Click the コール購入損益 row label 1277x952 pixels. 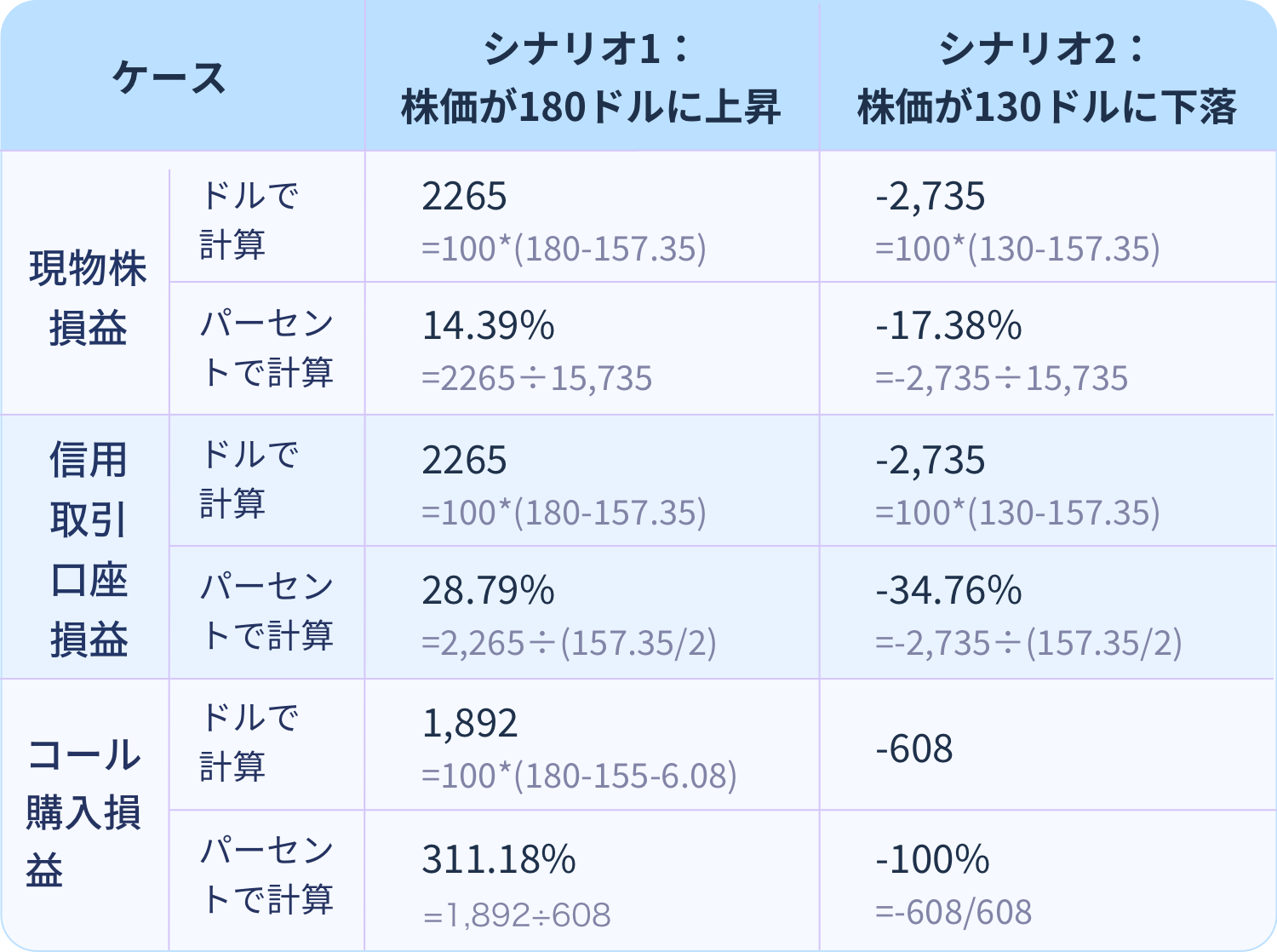click(x=83, y=812)
